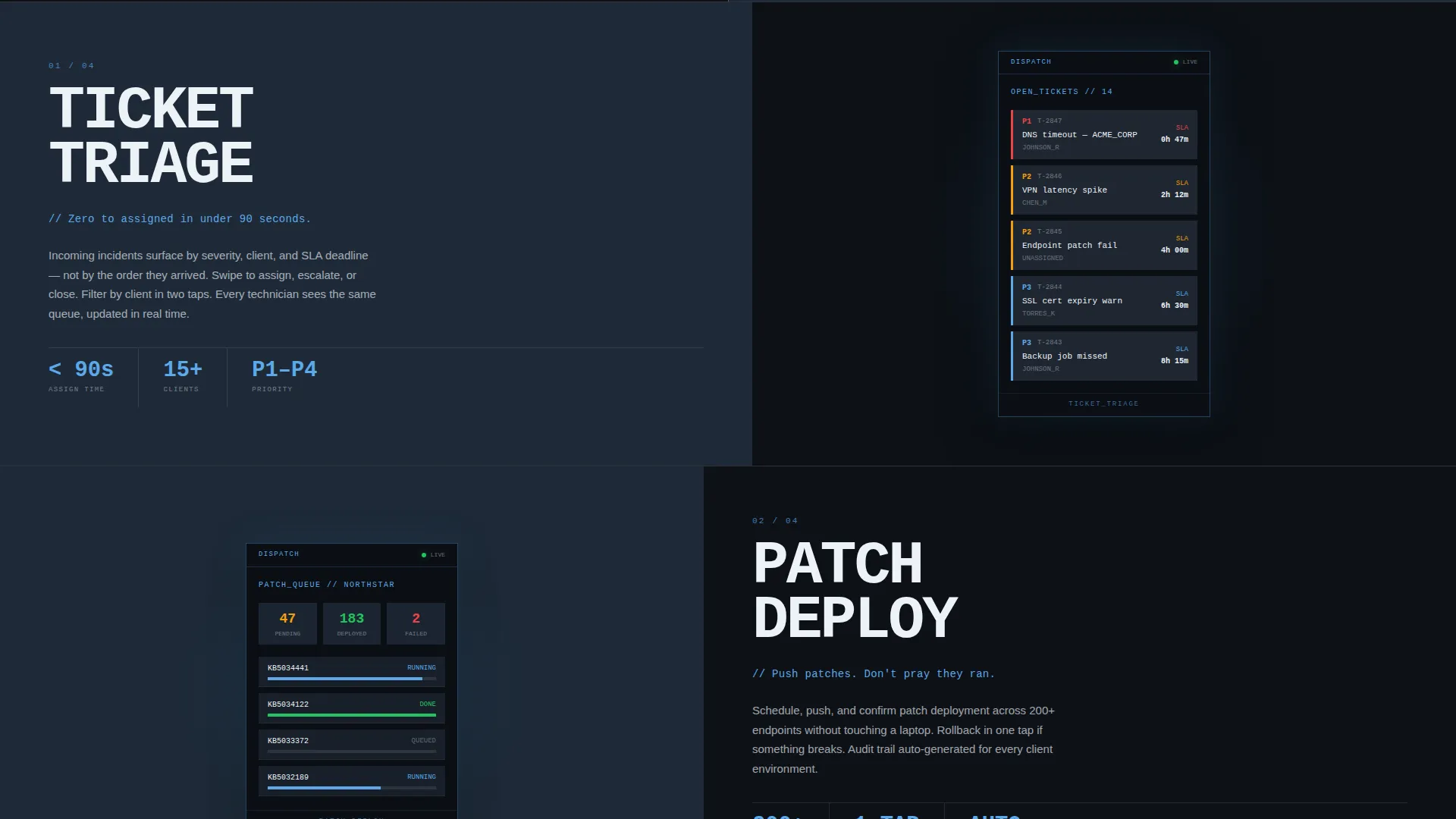Viewport: 1456px width, 819px height.
Task: Select the VPN latency spike ticket
Action: click(x=1104, y=190)
